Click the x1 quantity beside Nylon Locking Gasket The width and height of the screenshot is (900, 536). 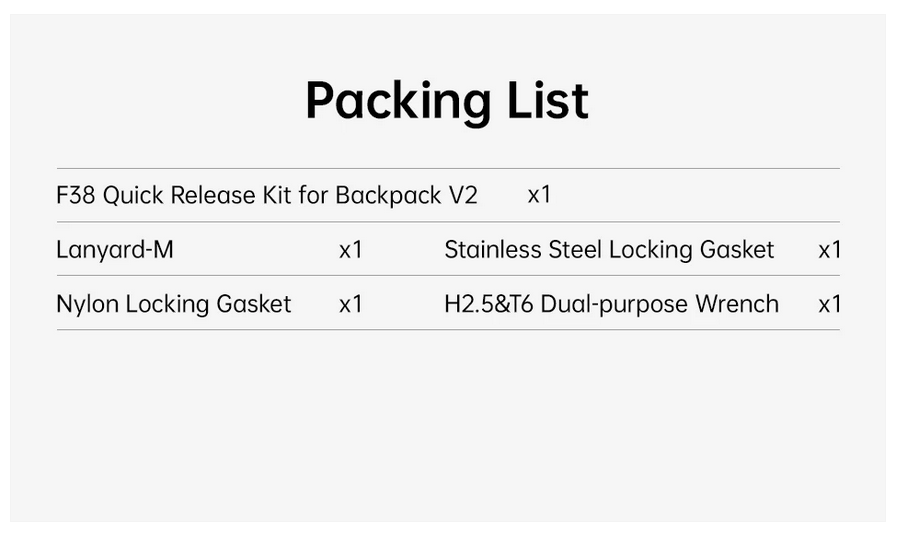[x=350, y=304]
